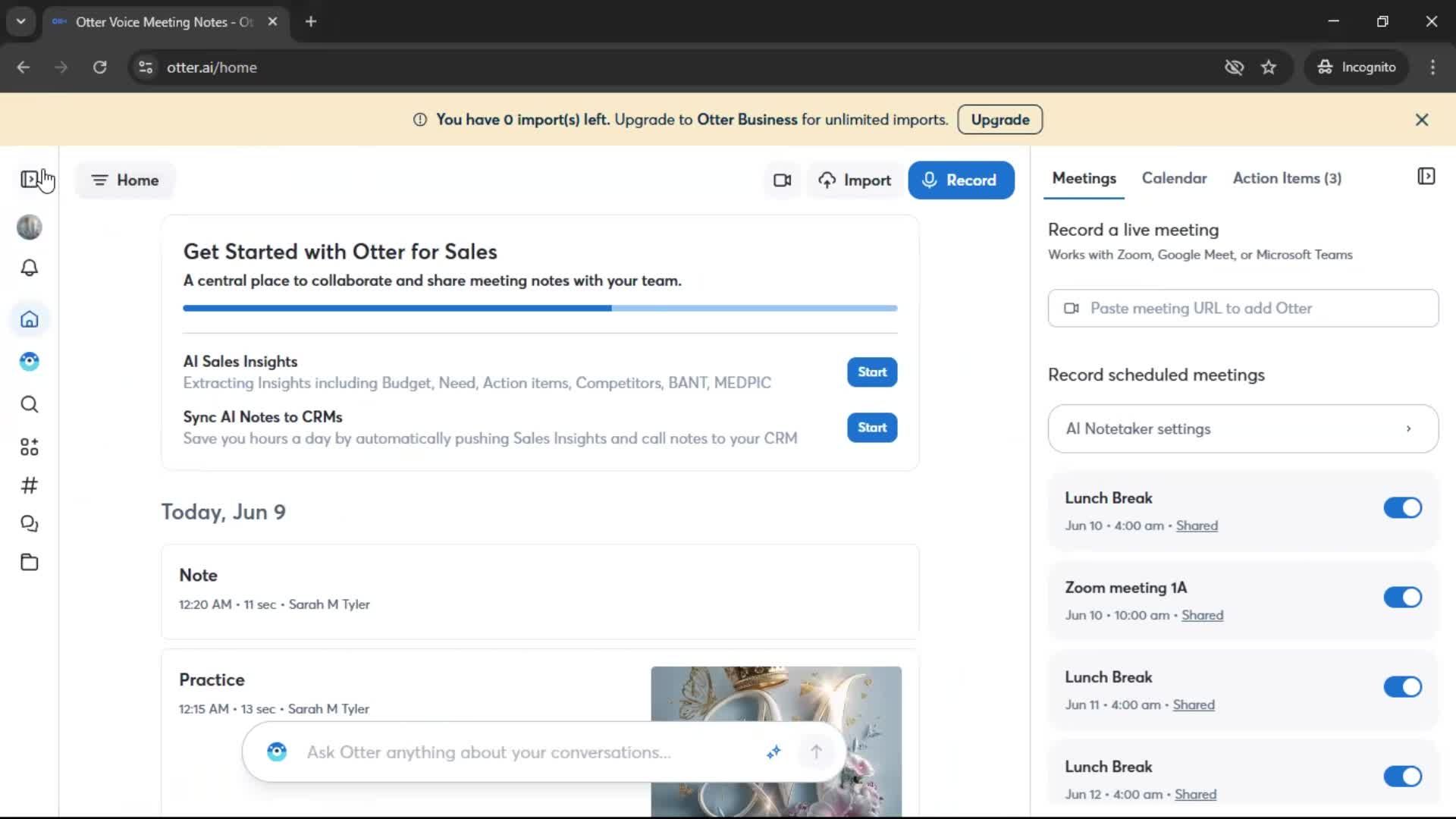Open Shared link for Lunch Break Jun 10

pyautogui.click(x=1197, y=526)
